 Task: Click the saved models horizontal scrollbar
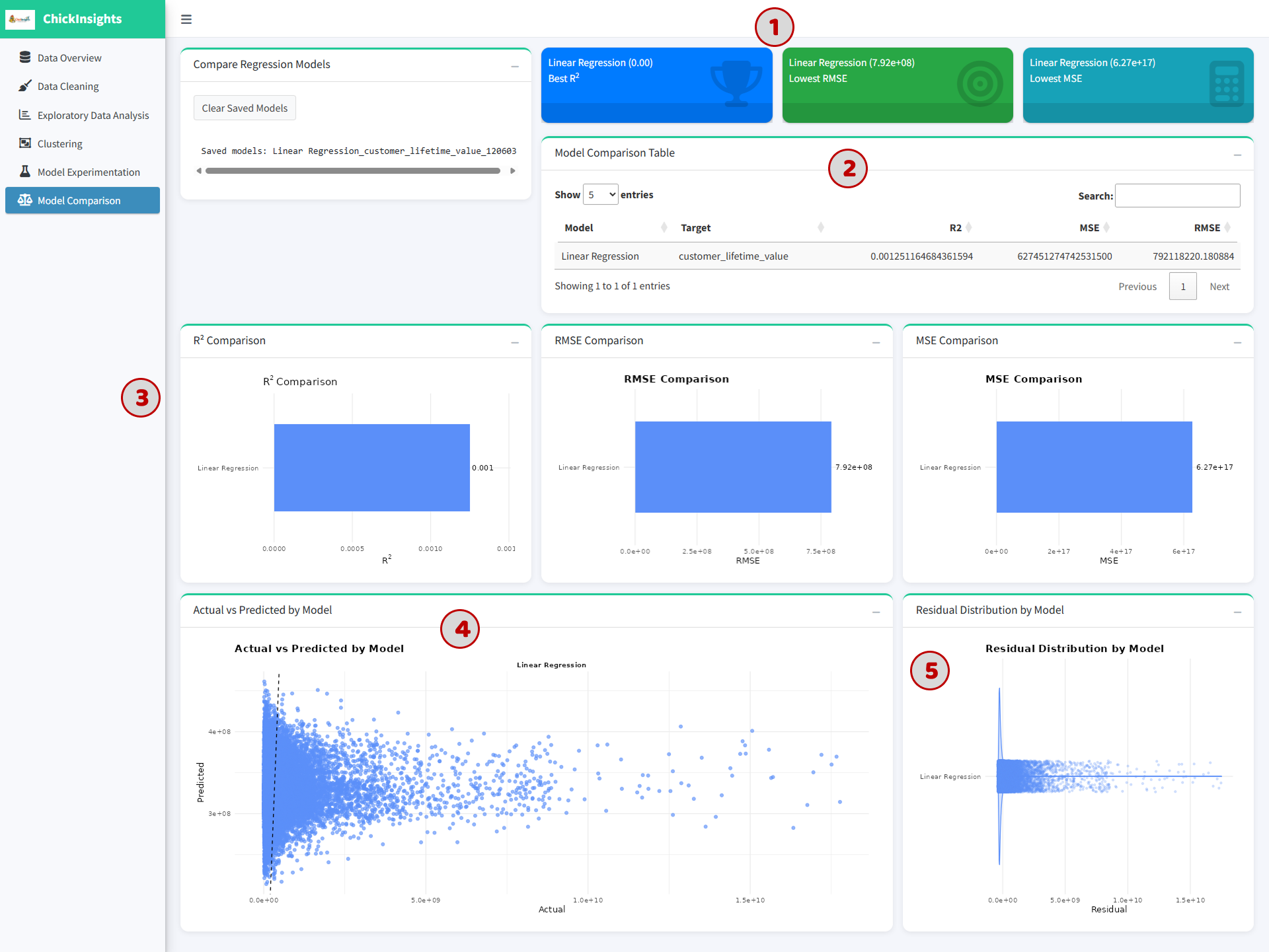(x=353, y=170)
